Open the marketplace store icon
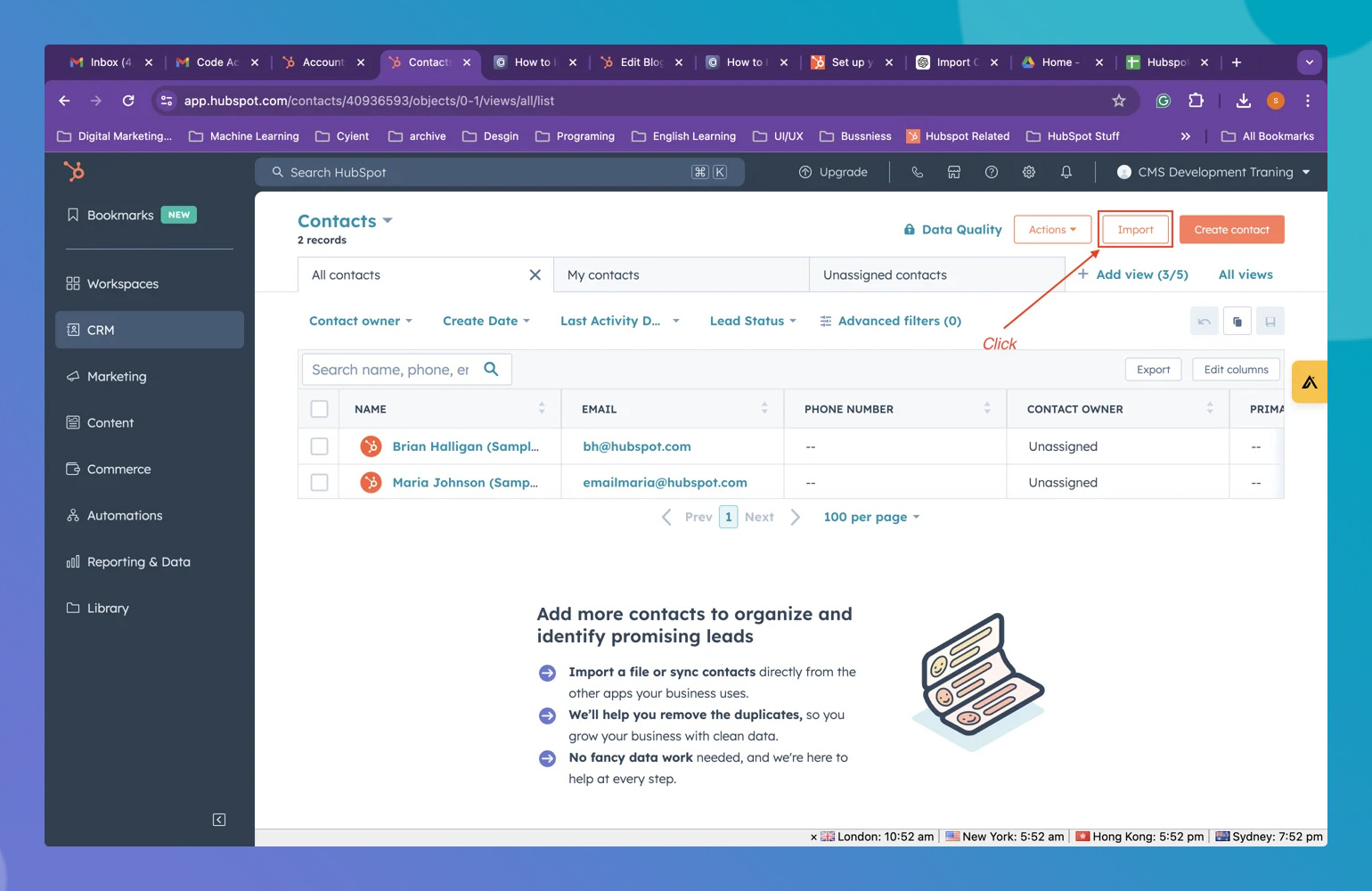 953,172
